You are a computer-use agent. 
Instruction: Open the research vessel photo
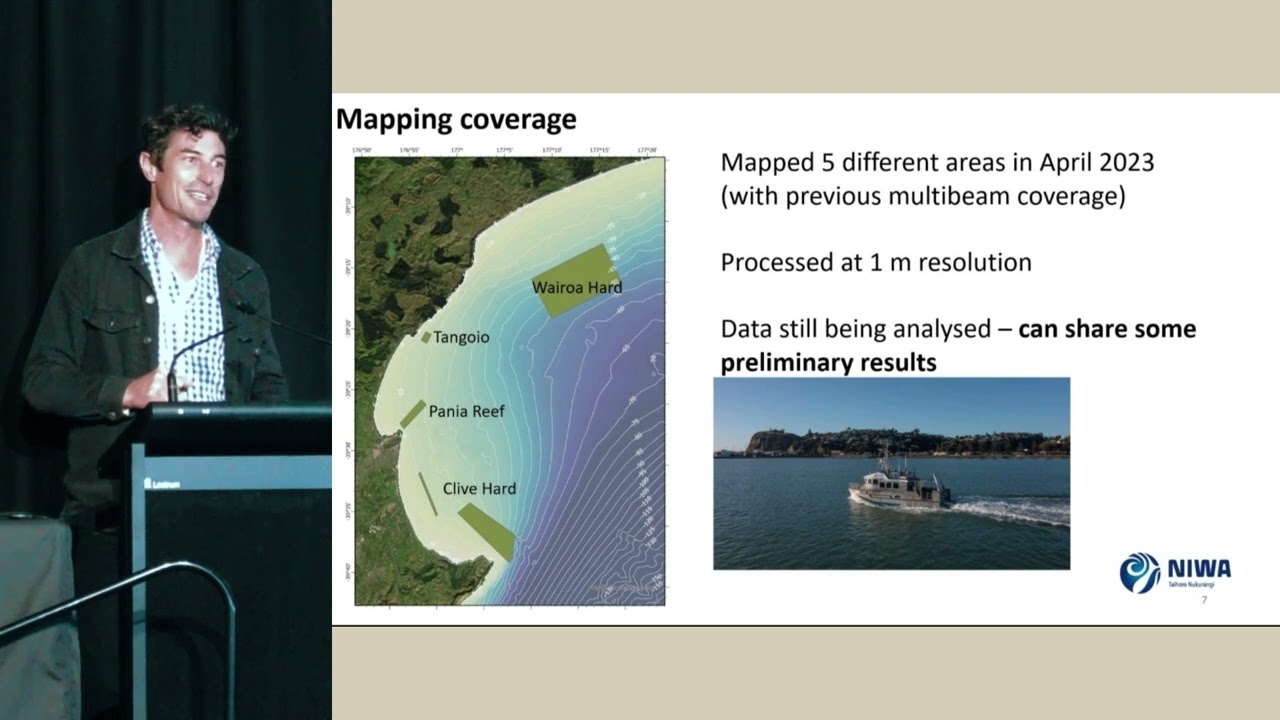click(891, 473)
